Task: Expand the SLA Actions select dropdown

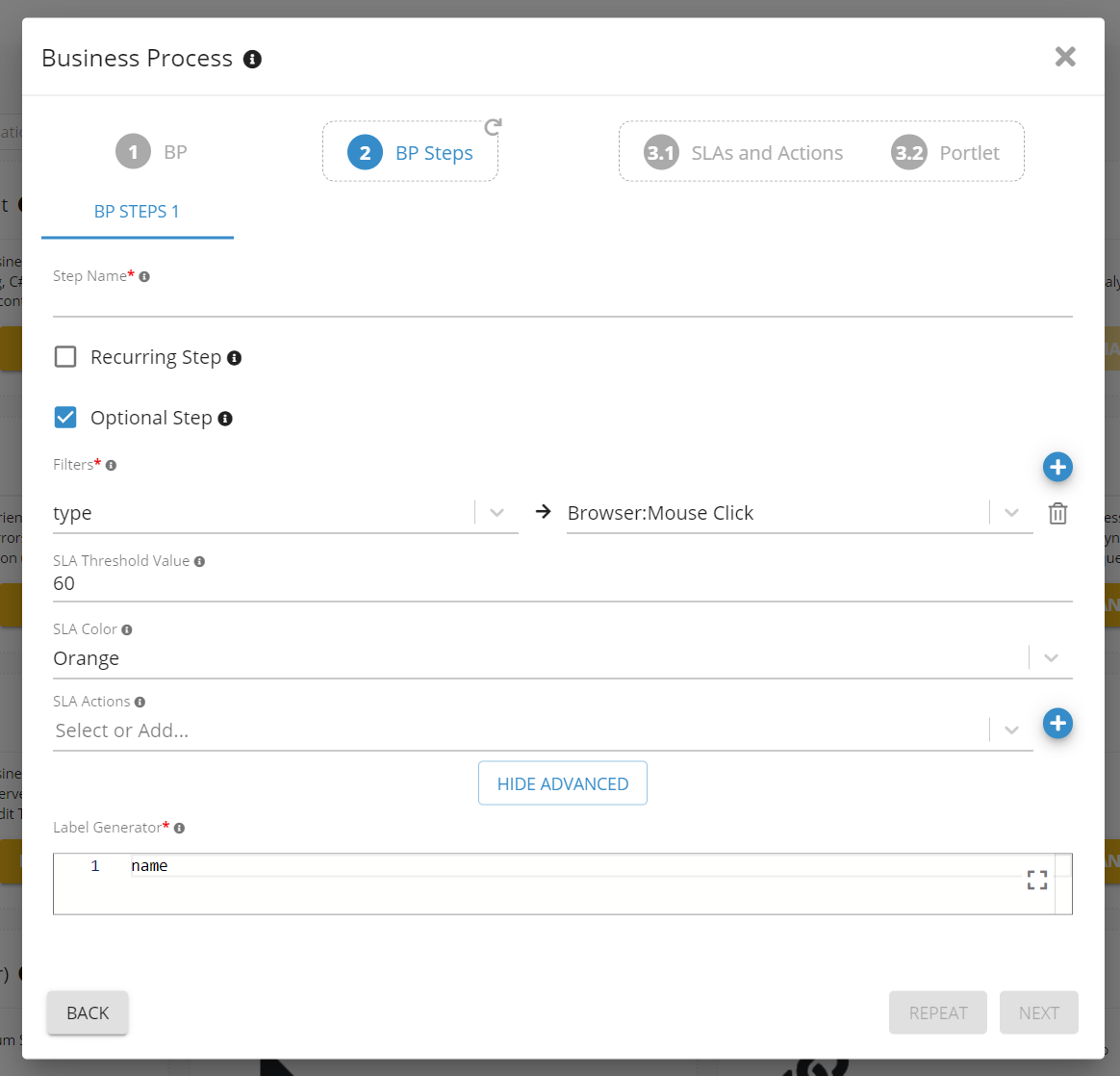Action: point(1011,730)
